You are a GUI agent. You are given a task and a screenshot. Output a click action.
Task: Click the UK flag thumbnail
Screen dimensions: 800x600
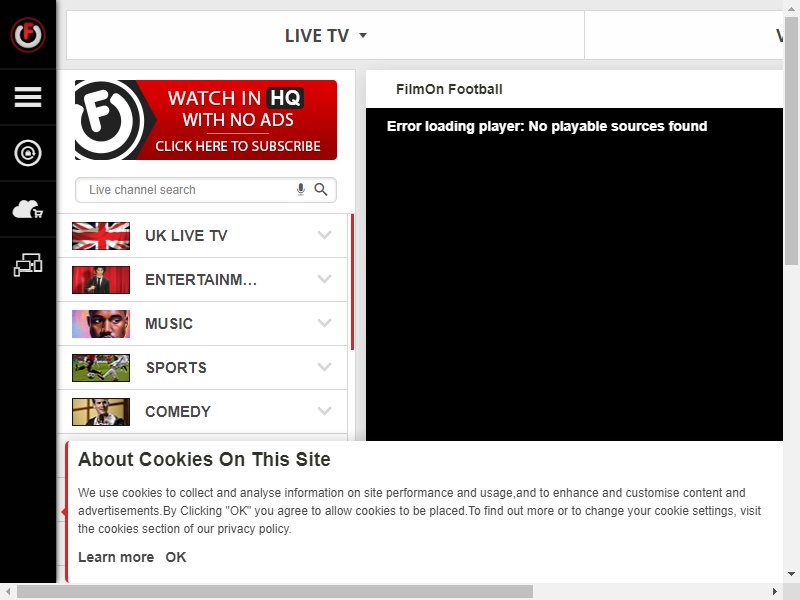[x=101, y=236]
